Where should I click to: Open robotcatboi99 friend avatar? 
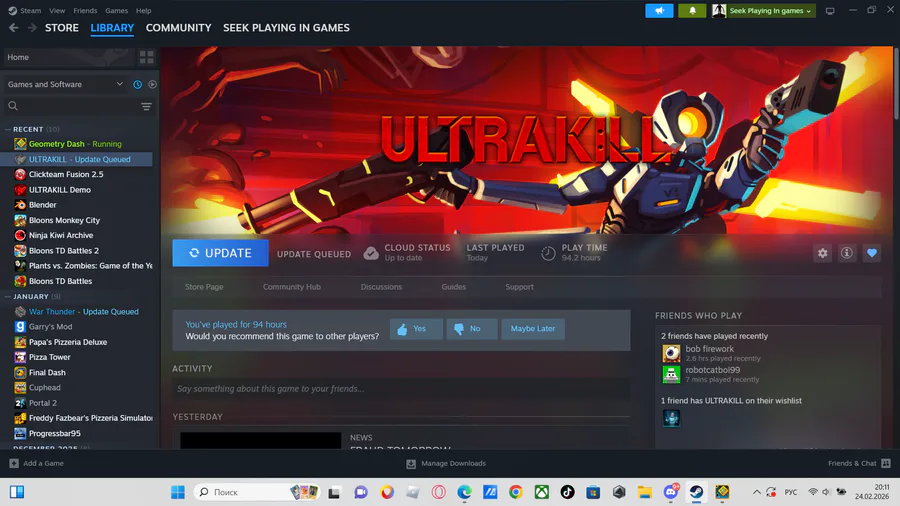pyautogui.click(x=671, y=374)
